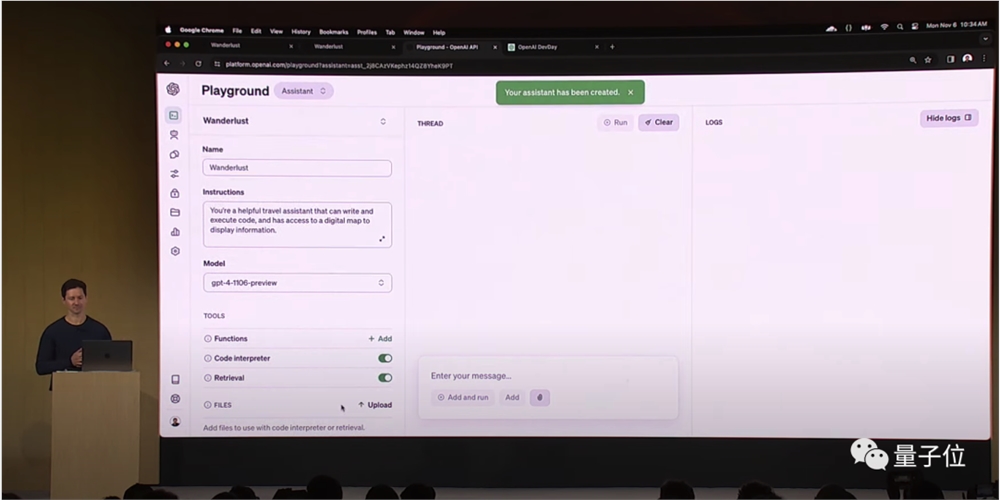Disable the Retrieval toggle
Screen dimensions: 1000x500
click(385, 378)
